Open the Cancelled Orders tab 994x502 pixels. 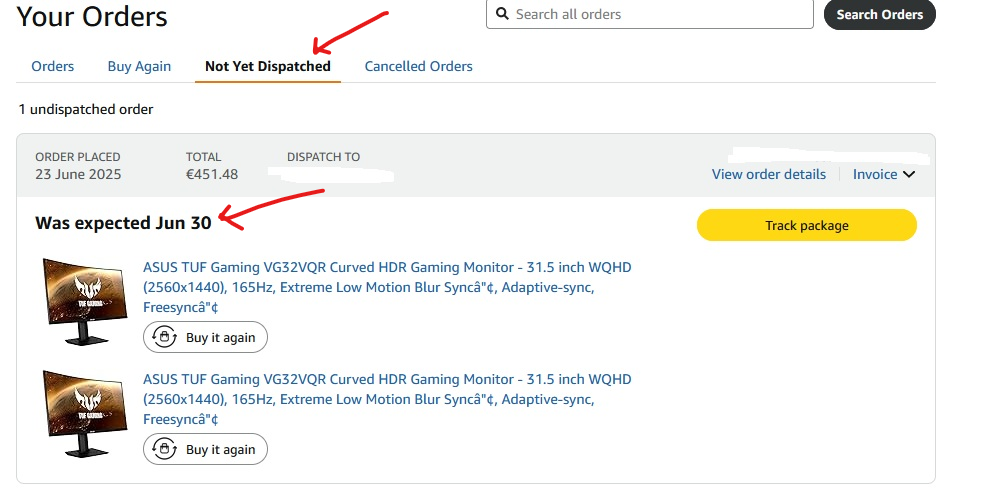(x=418, y=67)
